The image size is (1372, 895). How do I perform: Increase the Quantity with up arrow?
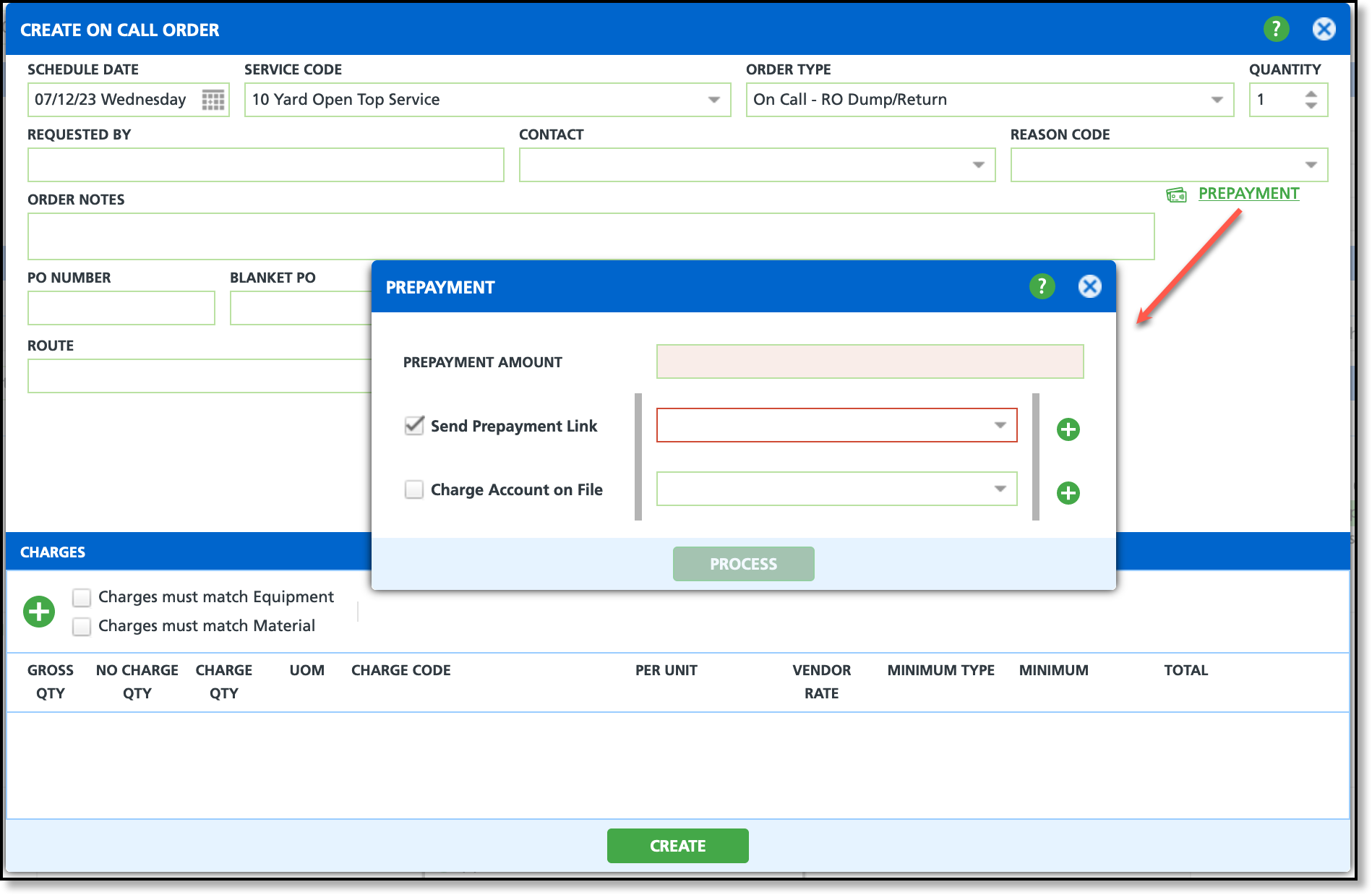coord(1311,93)
